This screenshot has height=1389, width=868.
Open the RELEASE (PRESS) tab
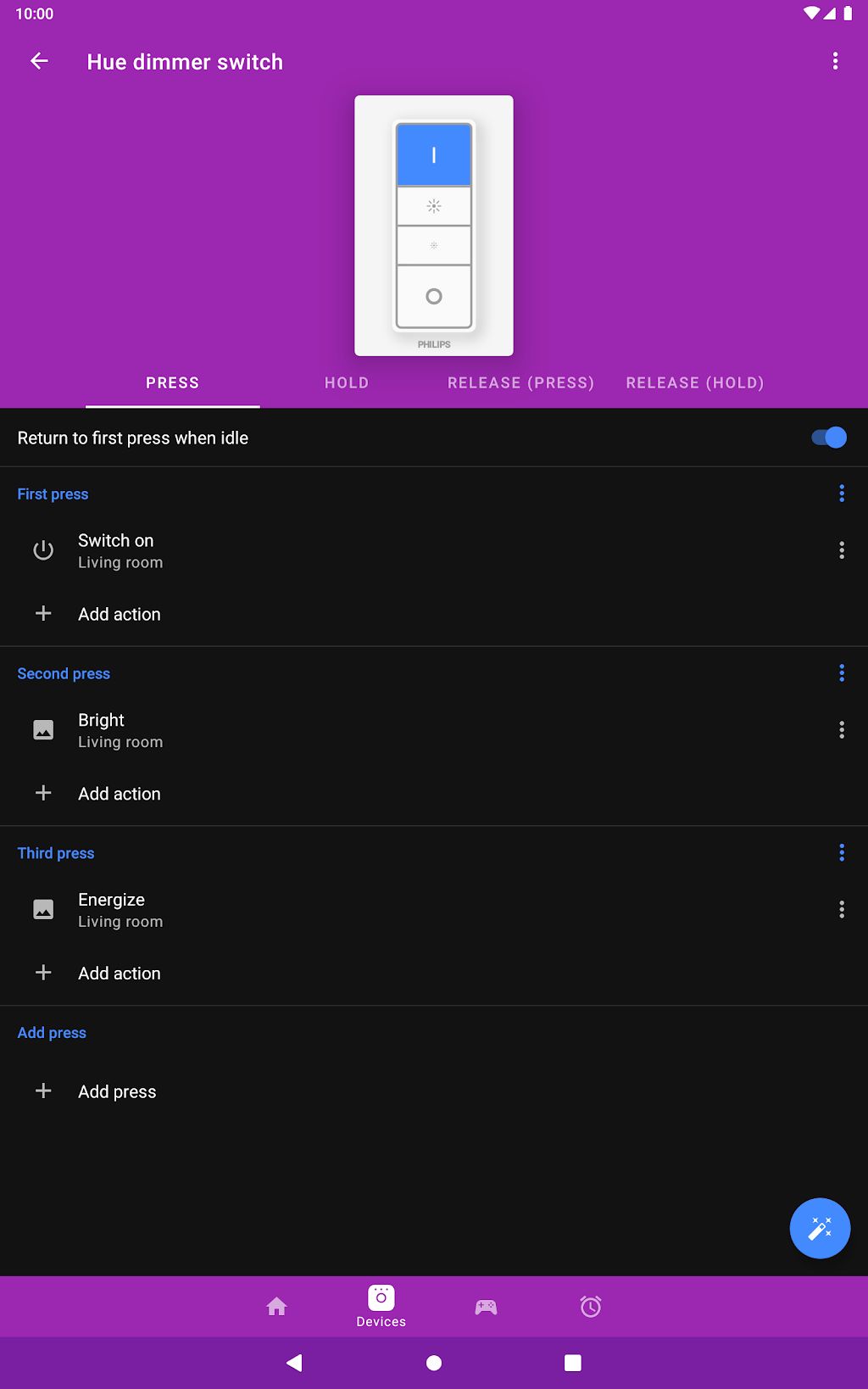(520, 383)
